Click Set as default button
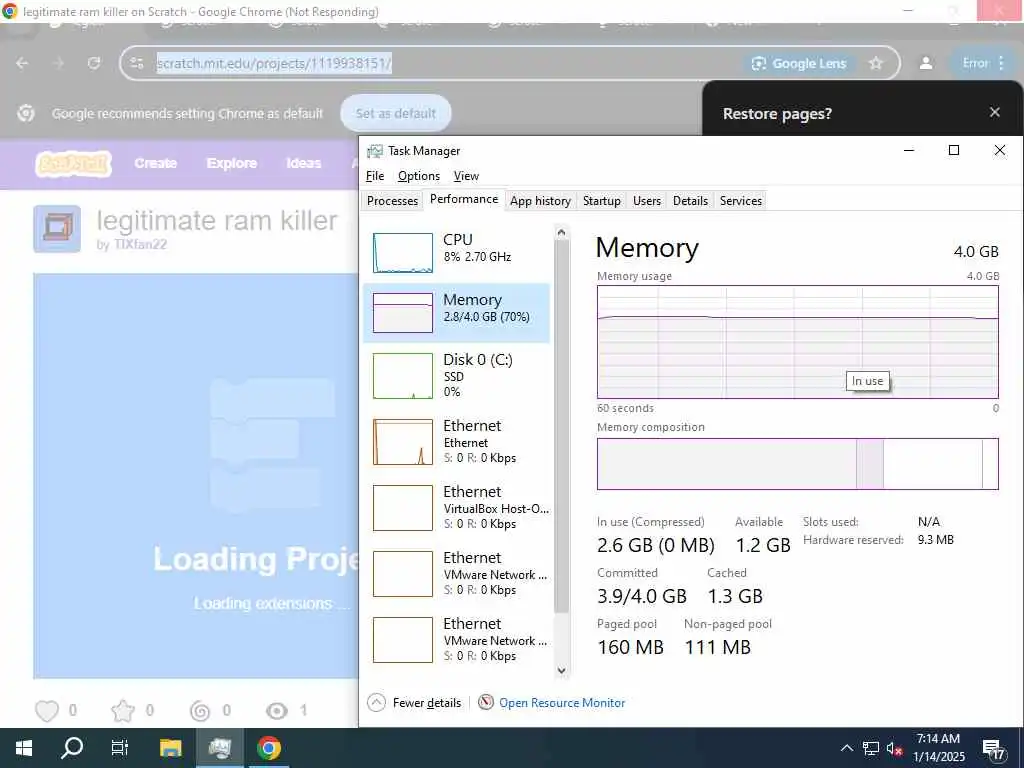The image size is (1024, 768). point(396,113)
